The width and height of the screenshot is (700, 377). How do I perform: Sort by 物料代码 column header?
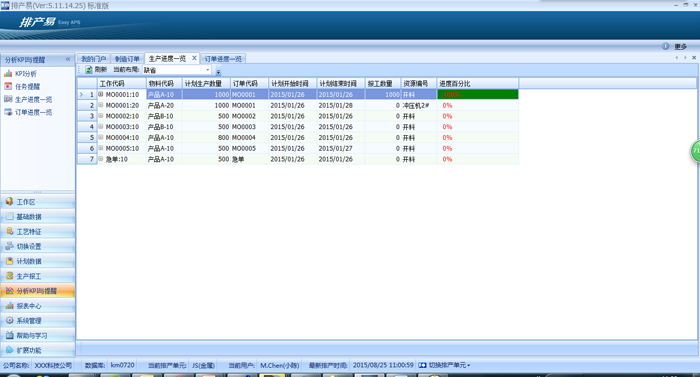[164, 84]
